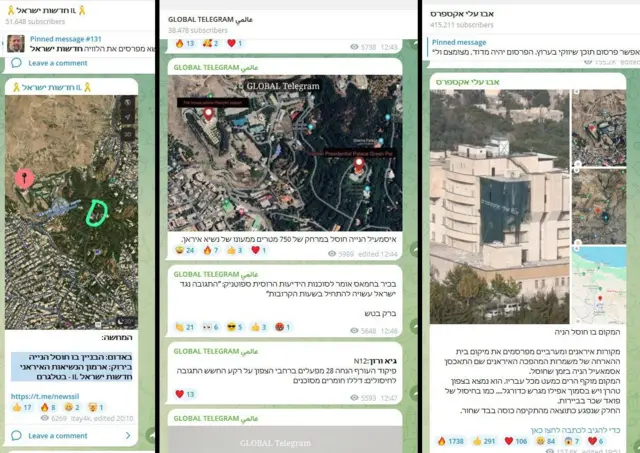640x453 pixels.
Task: Open the t.me/newssil link
Action: (45, 396)
